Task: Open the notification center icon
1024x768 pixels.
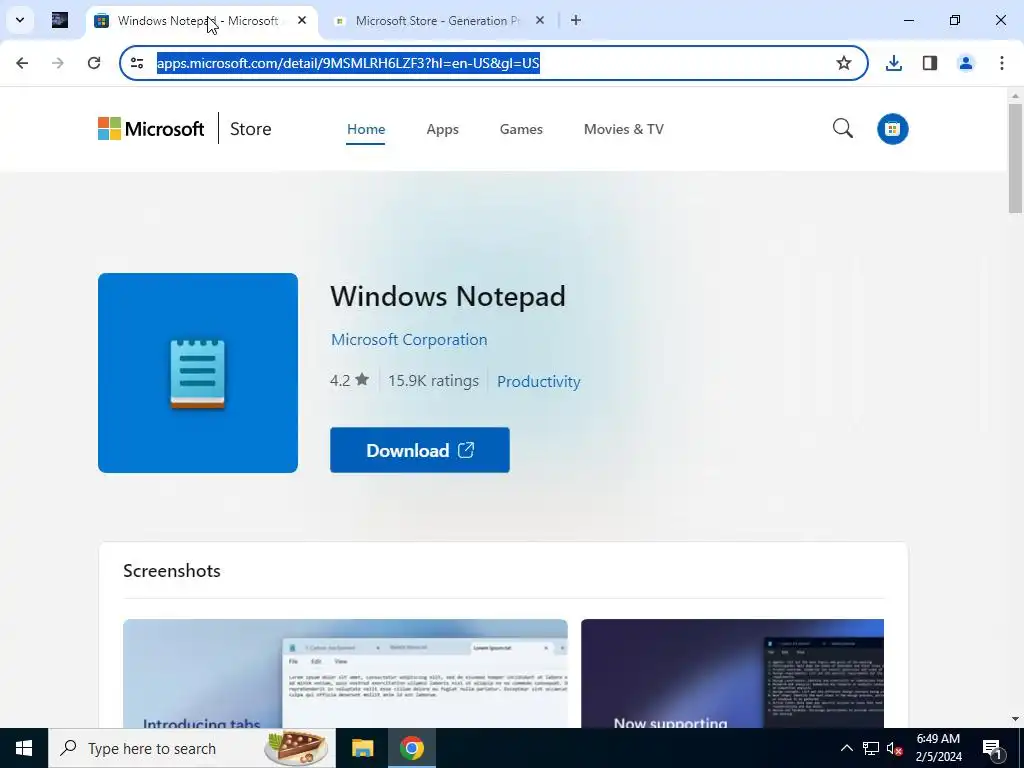Action: tap(992, 748)
